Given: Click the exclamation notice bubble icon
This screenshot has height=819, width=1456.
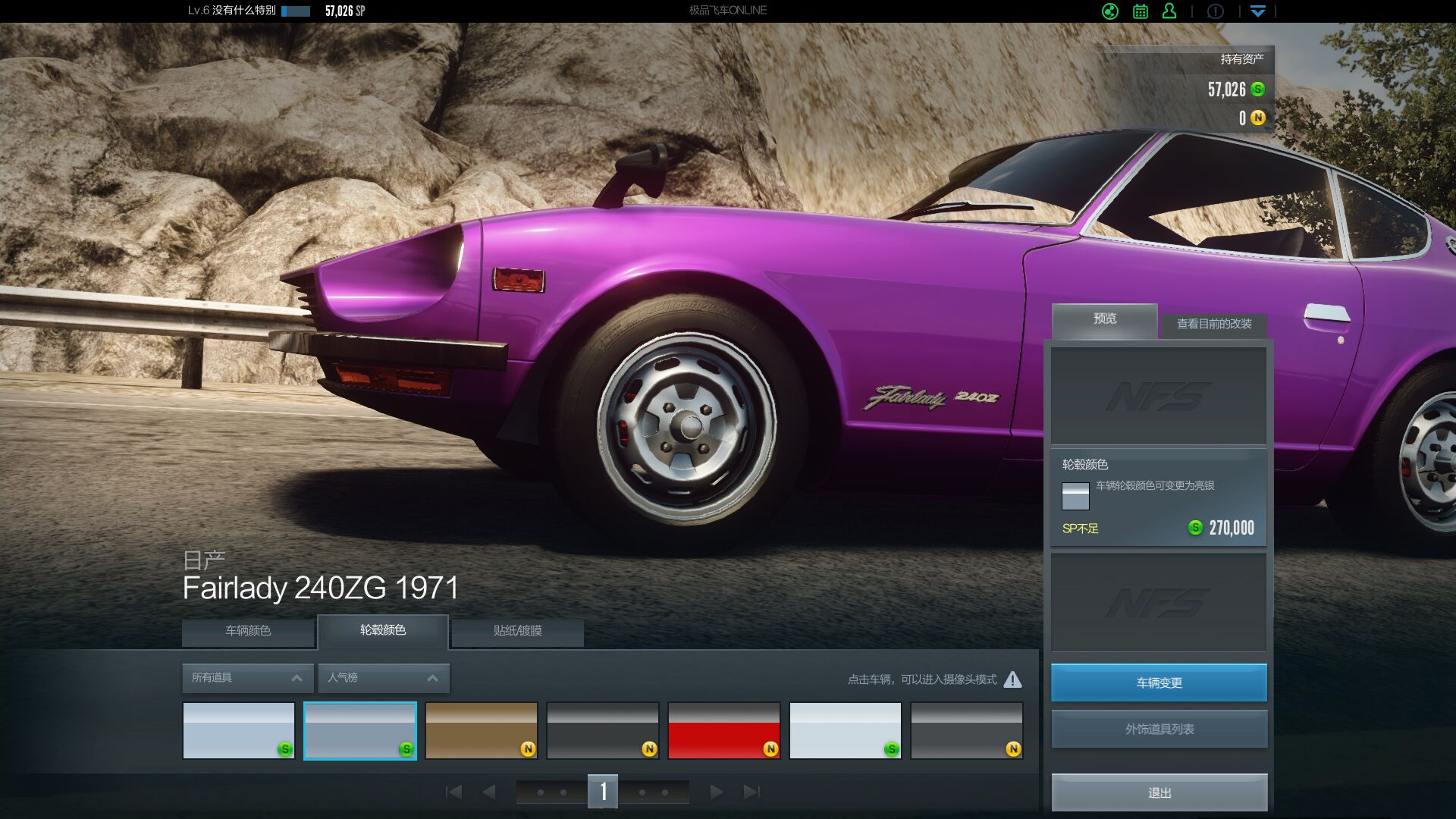Looking at the screenshot, I should 1216,11.
